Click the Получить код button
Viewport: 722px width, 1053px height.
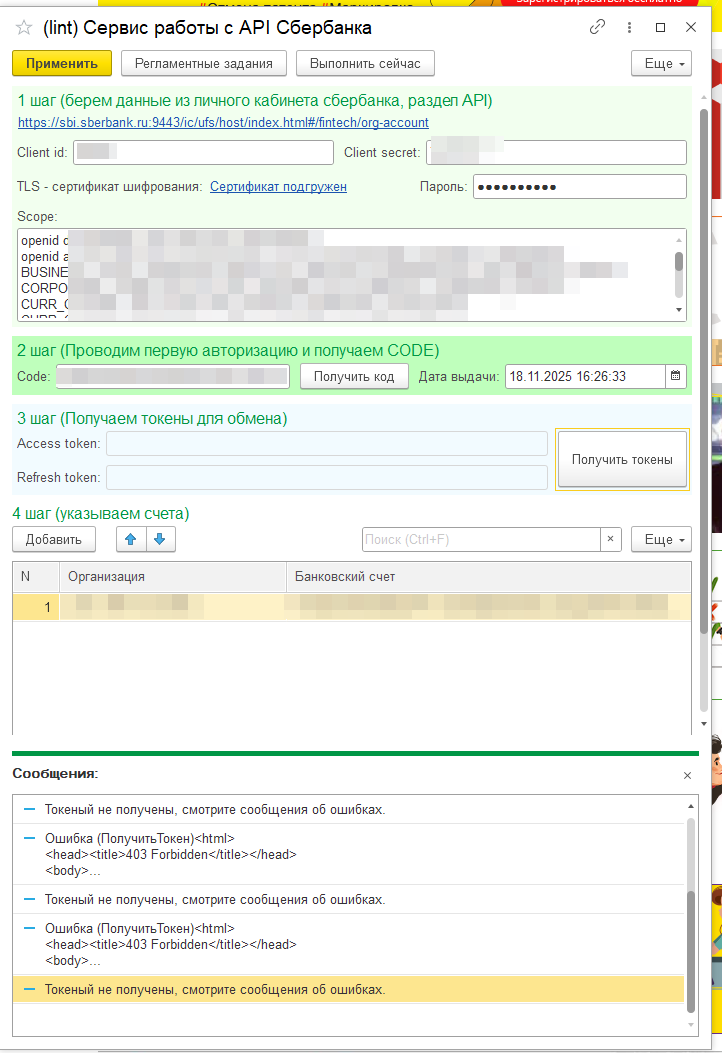point(354,377)
